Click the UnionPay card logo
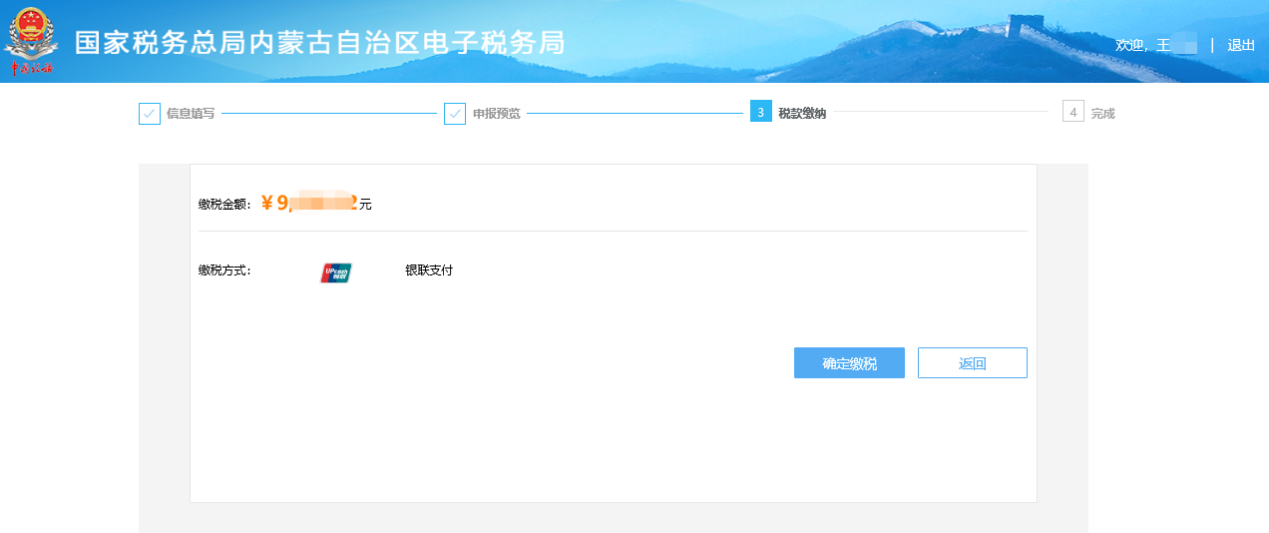The width and height of the screenshot is (1269, 533). 336,272
